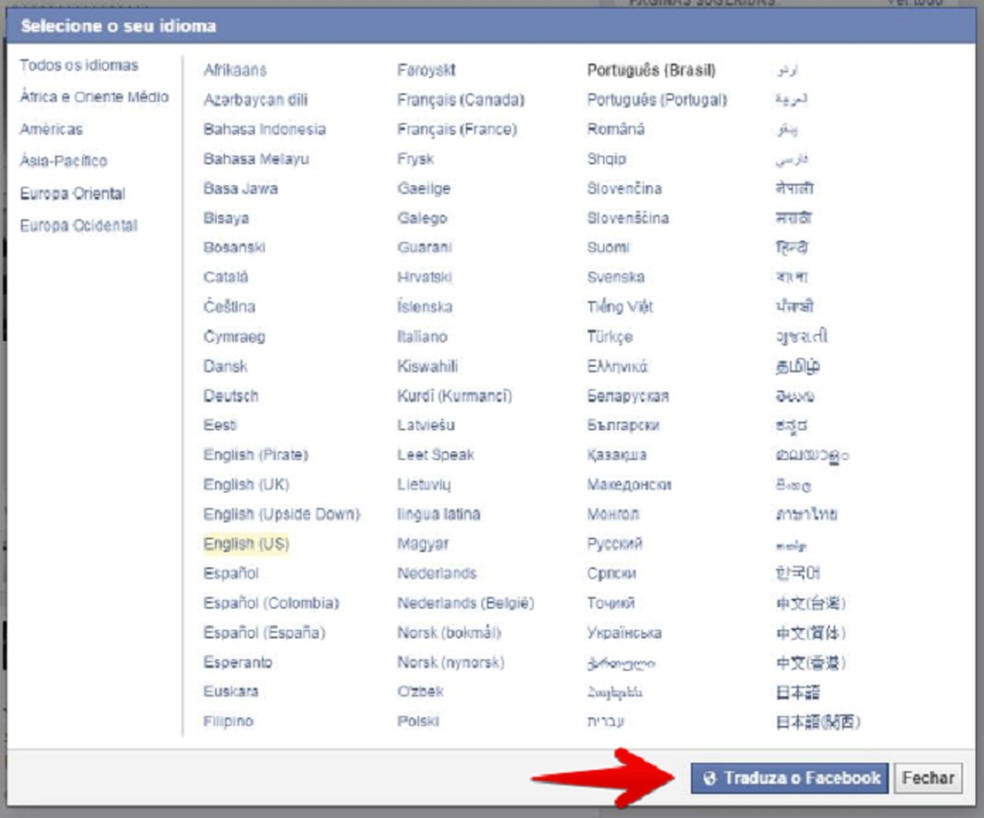The image size is (984, 818).
Task: Pick Norsk (nynorsk) language
Action: coord(451,662)
